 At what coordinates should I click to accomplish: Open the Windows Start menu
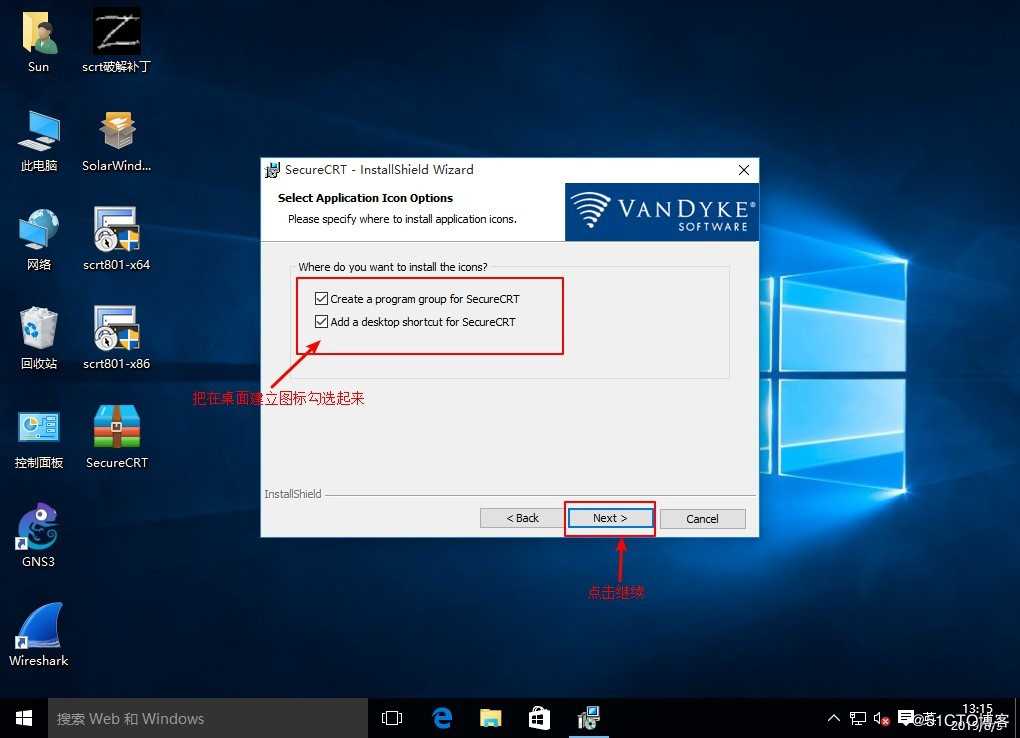[24, 718]
